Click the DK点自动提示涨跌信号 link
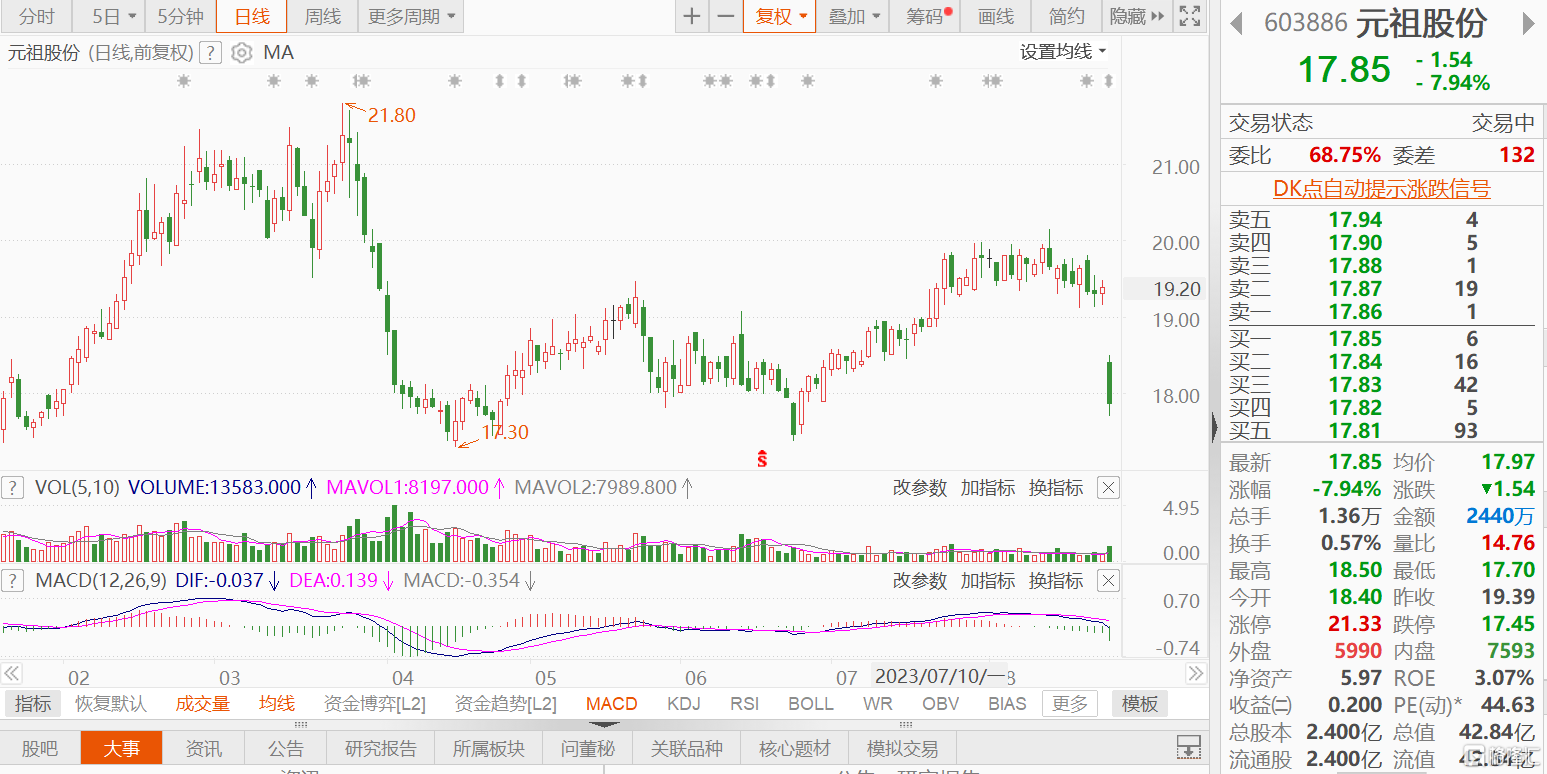 1381,188
